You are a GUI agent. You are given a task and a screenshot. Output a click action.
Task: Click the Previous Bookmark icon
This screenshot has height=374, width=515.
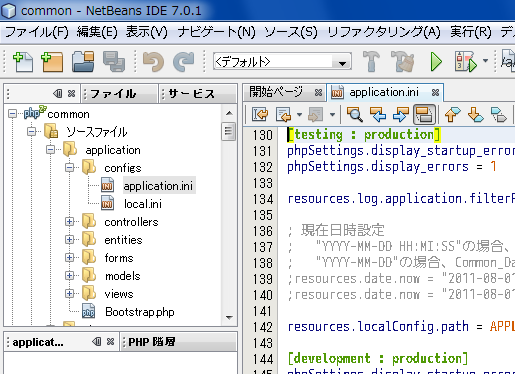coord(453,114)
